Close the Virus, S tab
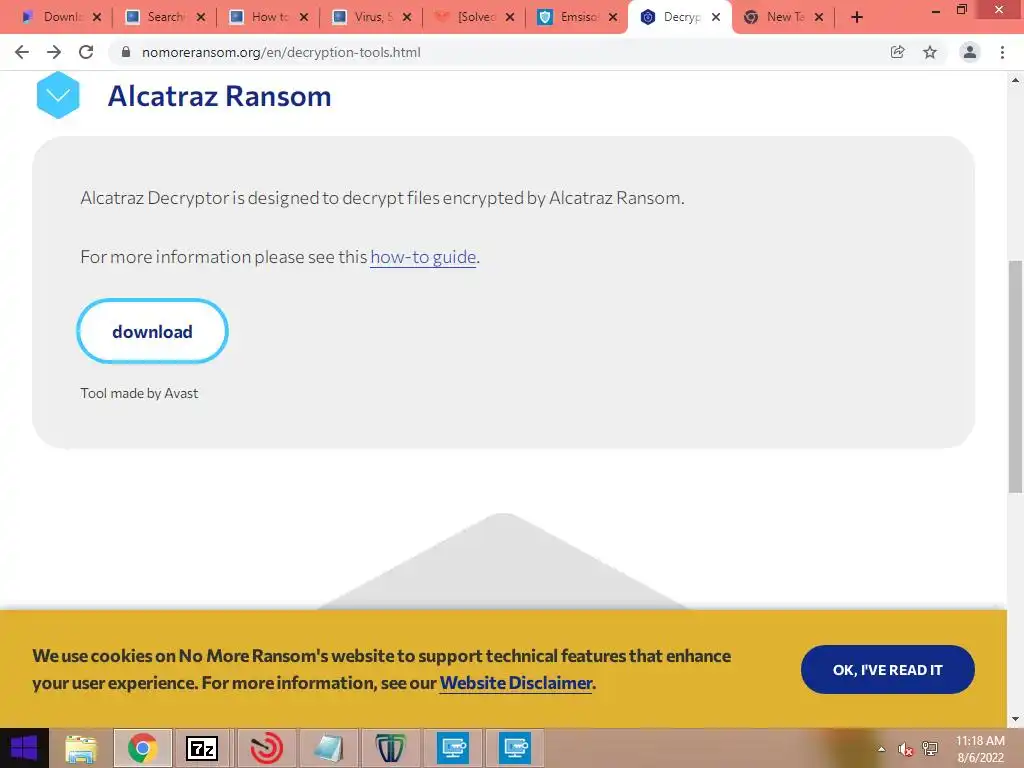Image resolution: width=1024 pixels, height=768 pixels. click(x=407, y=17)
